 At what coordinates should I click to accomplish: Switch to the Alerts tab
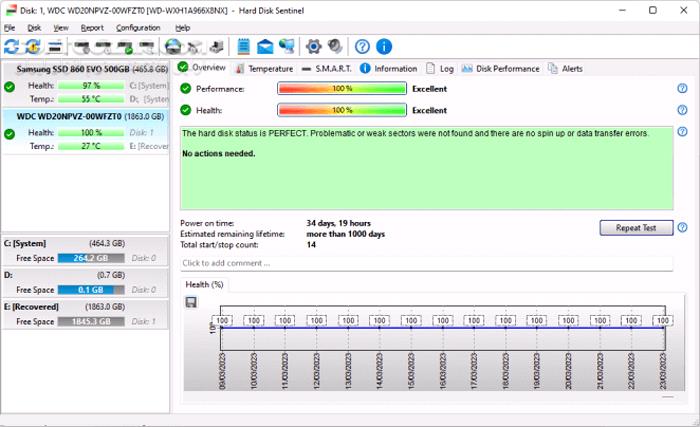[x=565, y=69]
